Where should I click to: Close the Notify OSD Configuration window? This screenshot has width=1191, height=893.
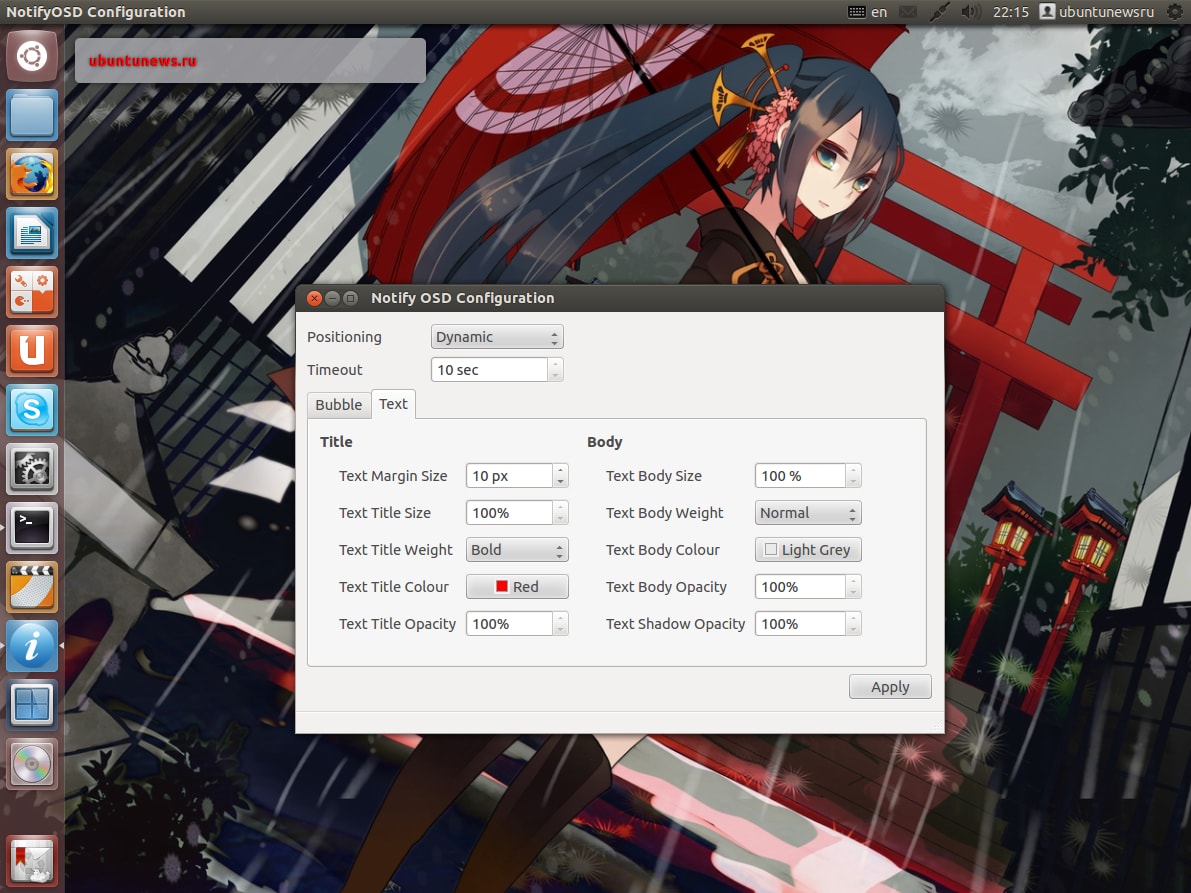314,298
